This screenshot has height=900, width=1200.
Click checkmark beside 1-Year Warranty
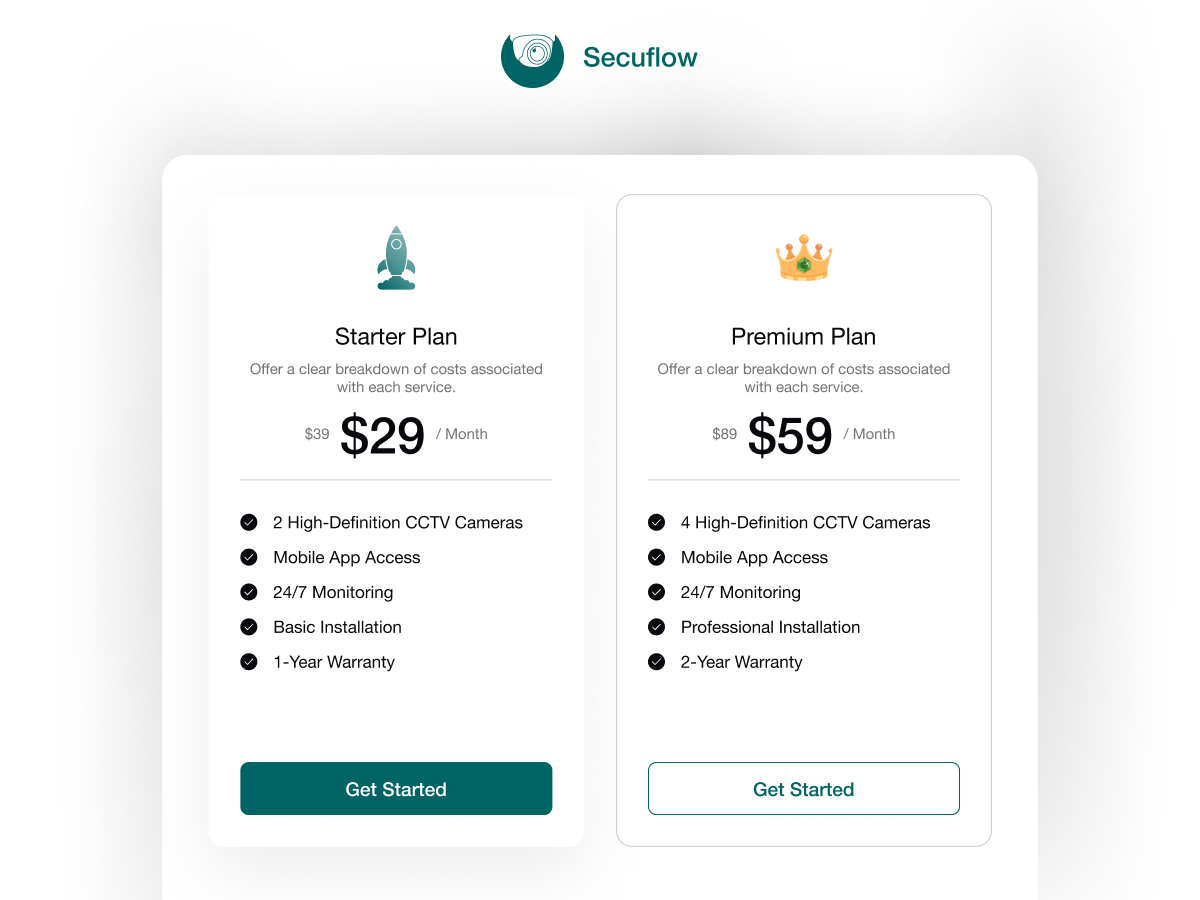(249, 662)
